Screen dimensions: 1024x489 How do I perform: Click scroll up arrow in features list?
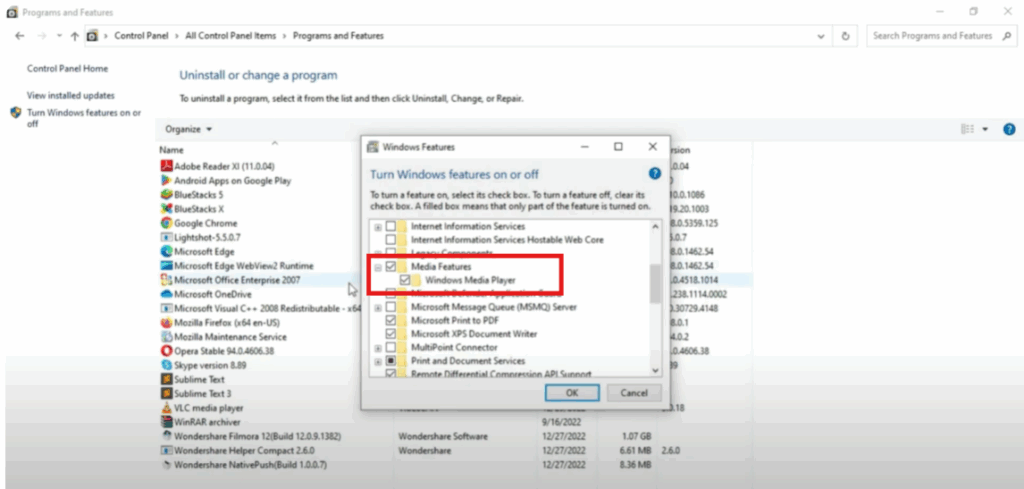coord(656,226)
